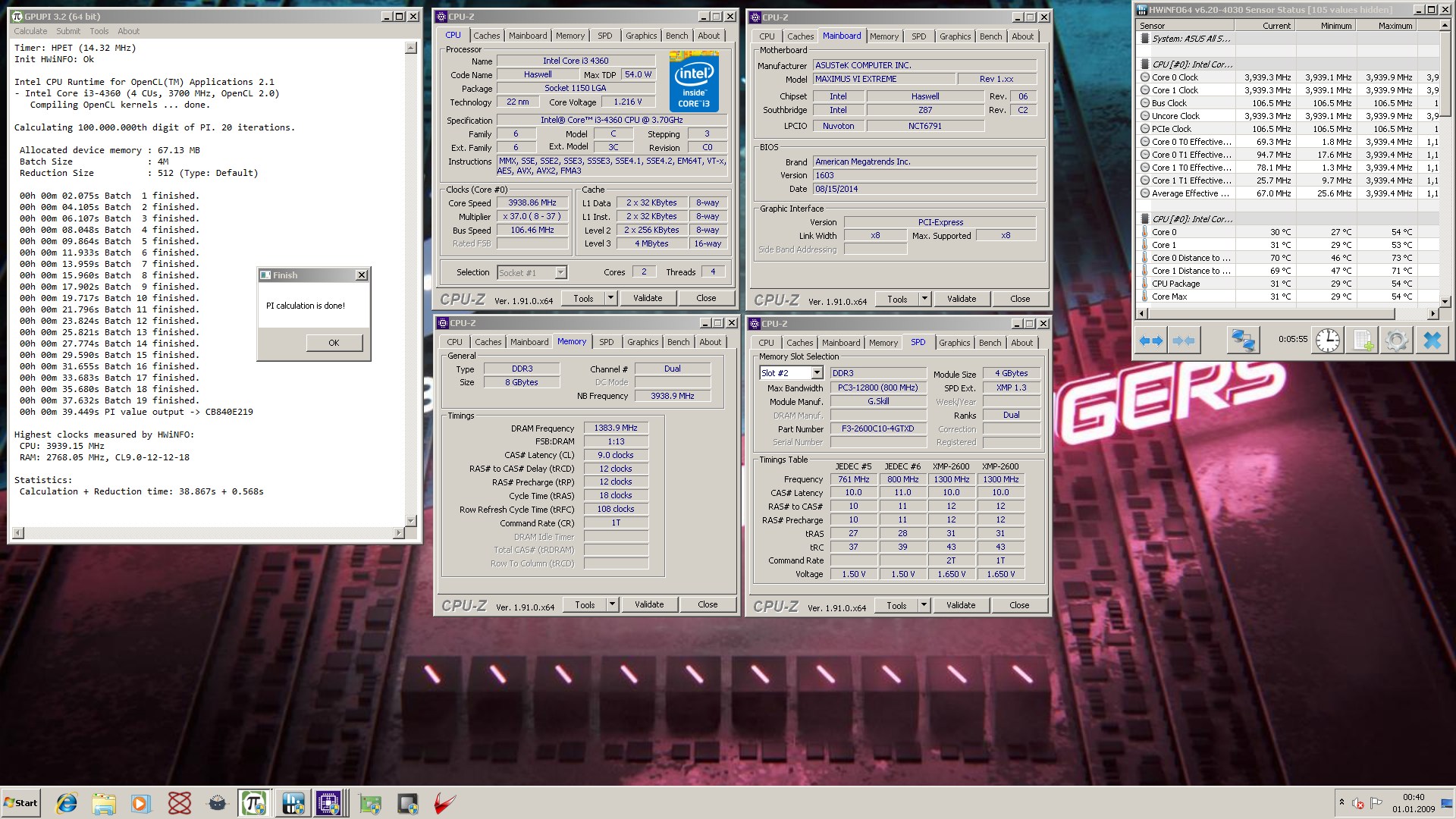The height and width of the screenshot is (819, 1456).
Task: Switch to SPD tab in Memory window
Action: pyautogui.click(x=607, y=342)
